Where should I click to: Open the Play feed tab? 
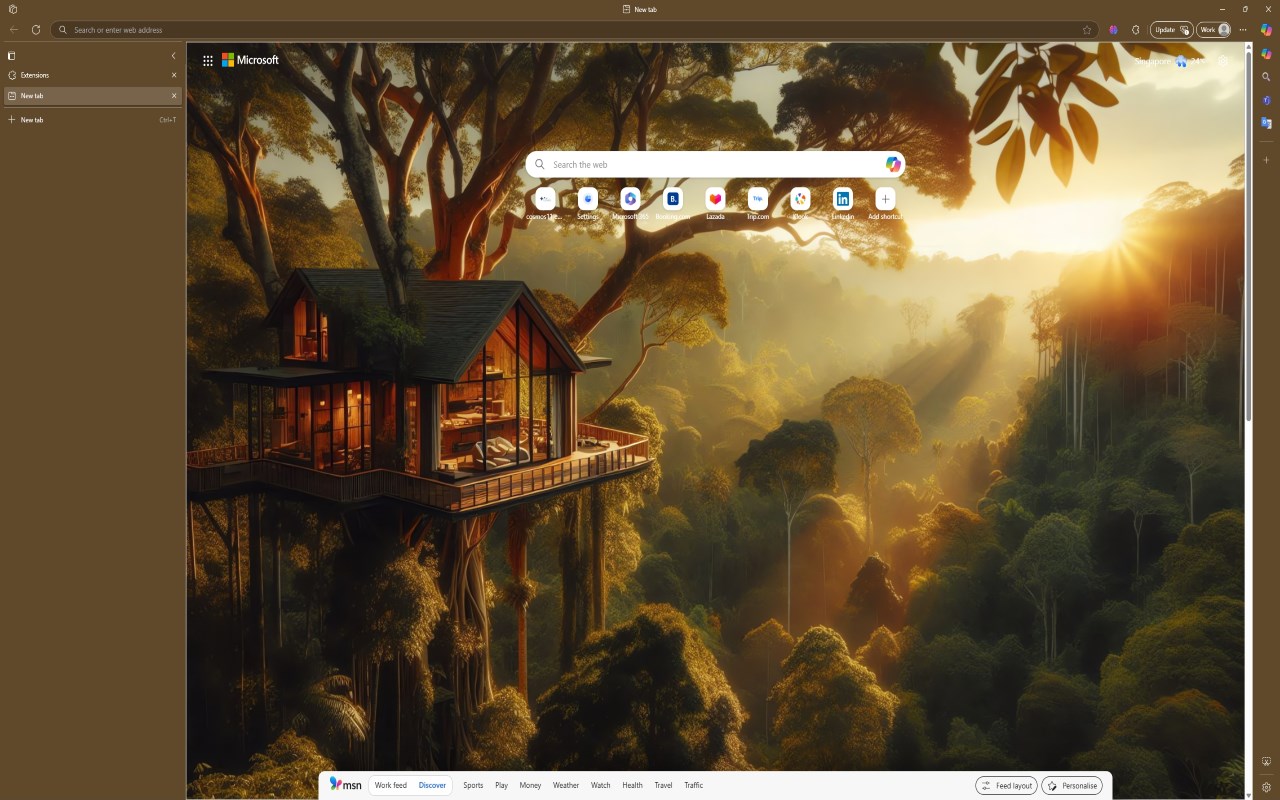coord(501,785)
